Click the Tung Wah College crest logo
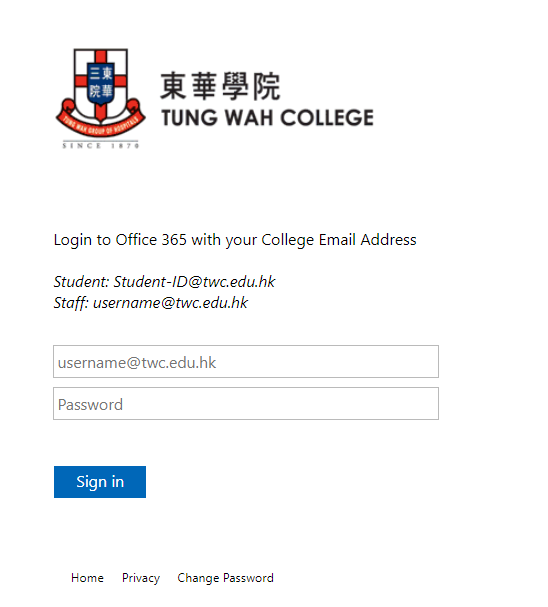 click(x=101, y=98)
